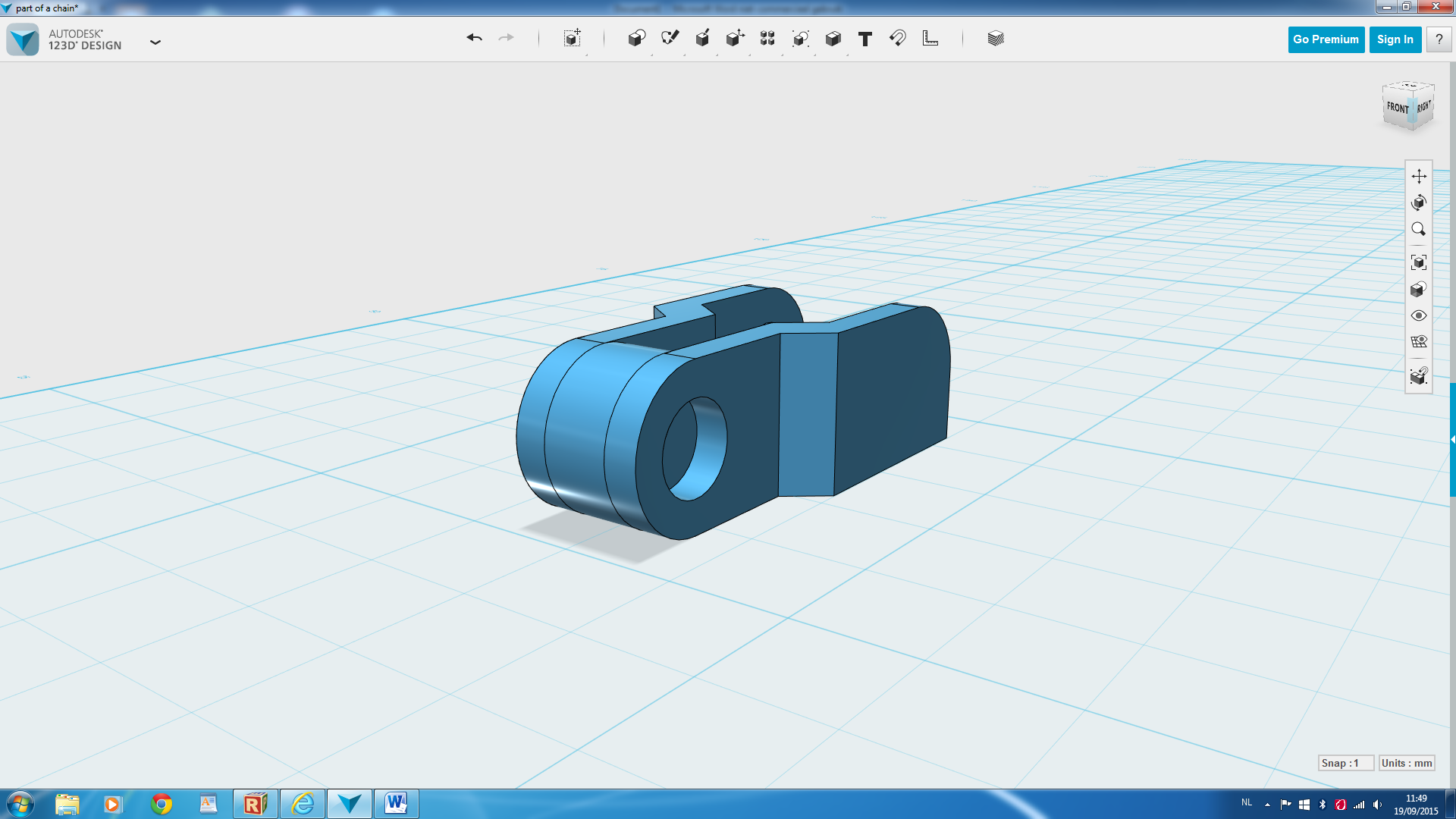Open the Primitives box icon
1456x819 pixels.
[637, 38]
